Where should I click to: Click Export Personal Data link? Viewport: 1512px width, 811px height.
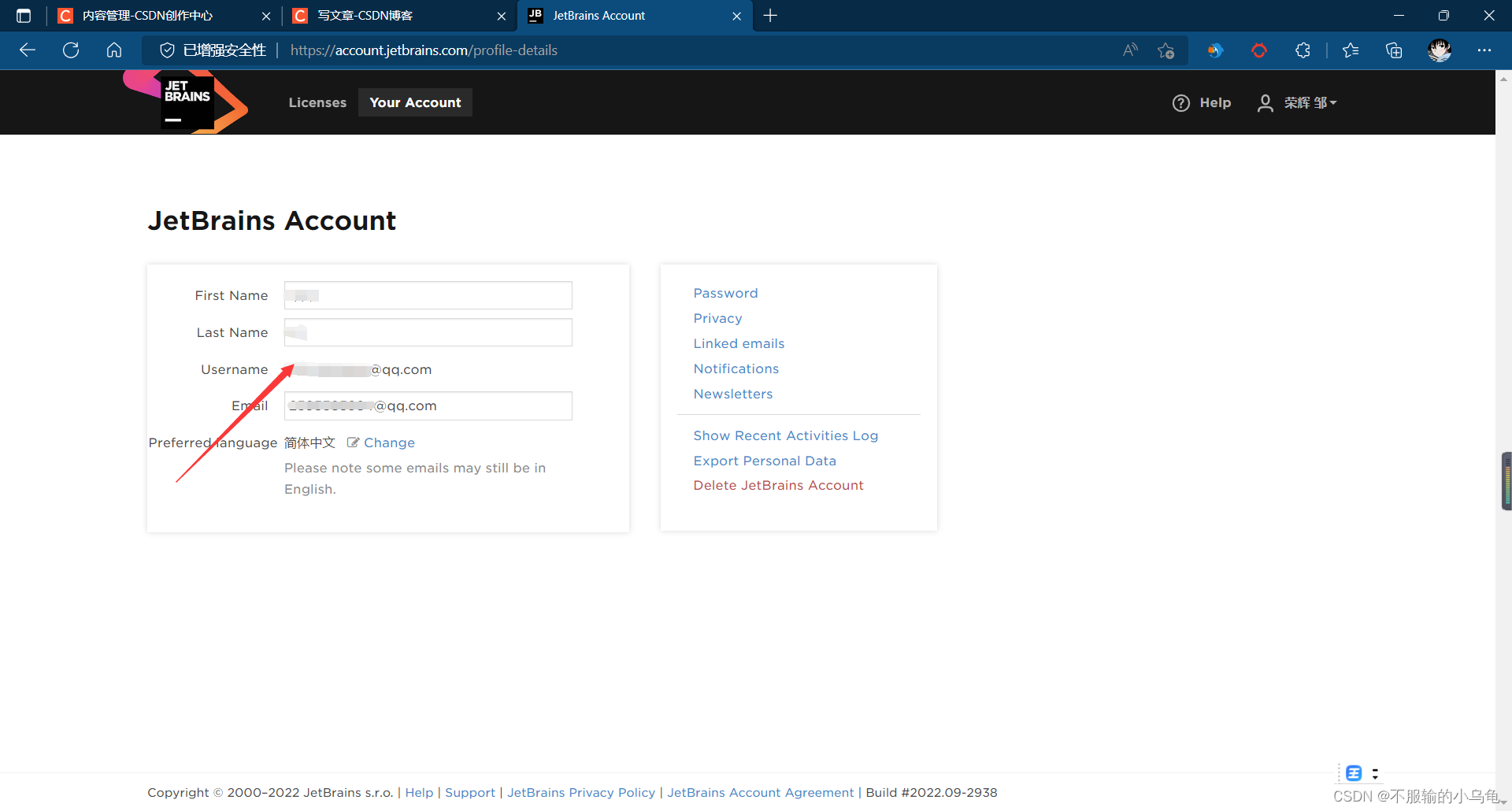click(765, 461)
